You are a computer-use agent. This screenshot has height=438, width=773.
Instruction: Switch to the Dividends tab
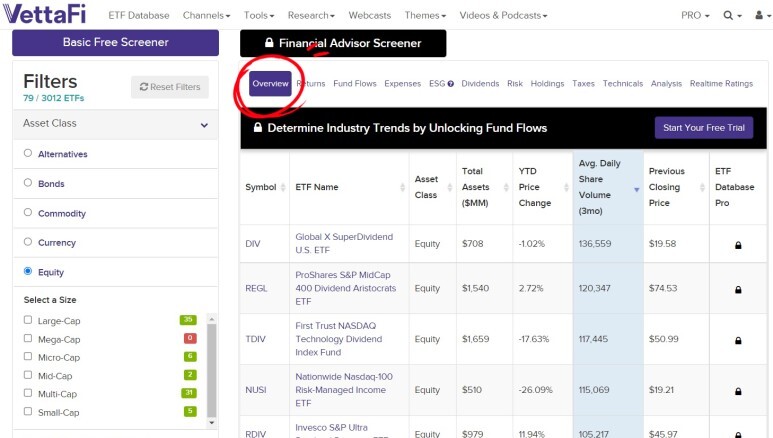pos(480,84)
